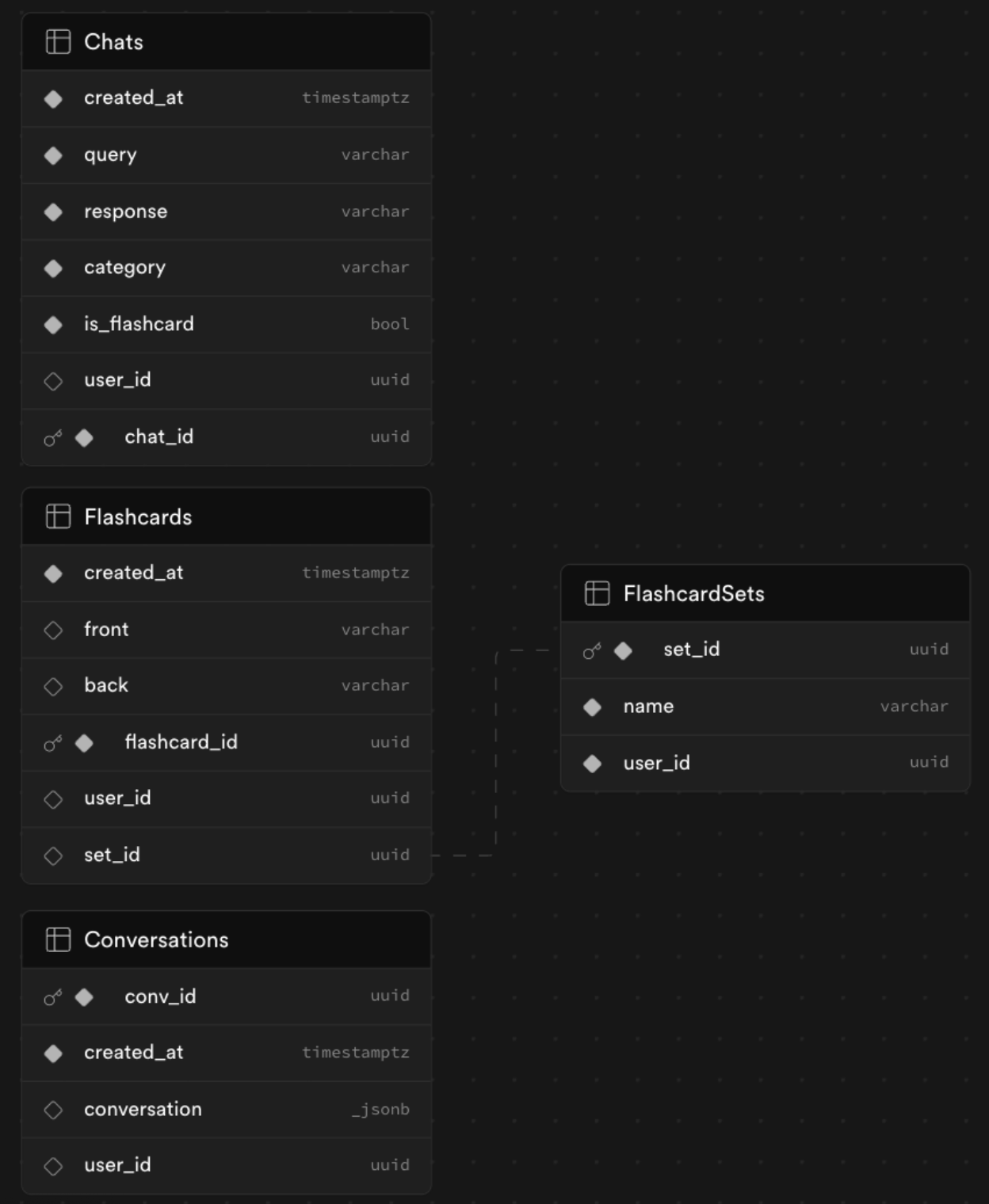This screenshot has height=1204, width=989.
Task: Click the primary key icon next to conv_id
Action: 53,997
